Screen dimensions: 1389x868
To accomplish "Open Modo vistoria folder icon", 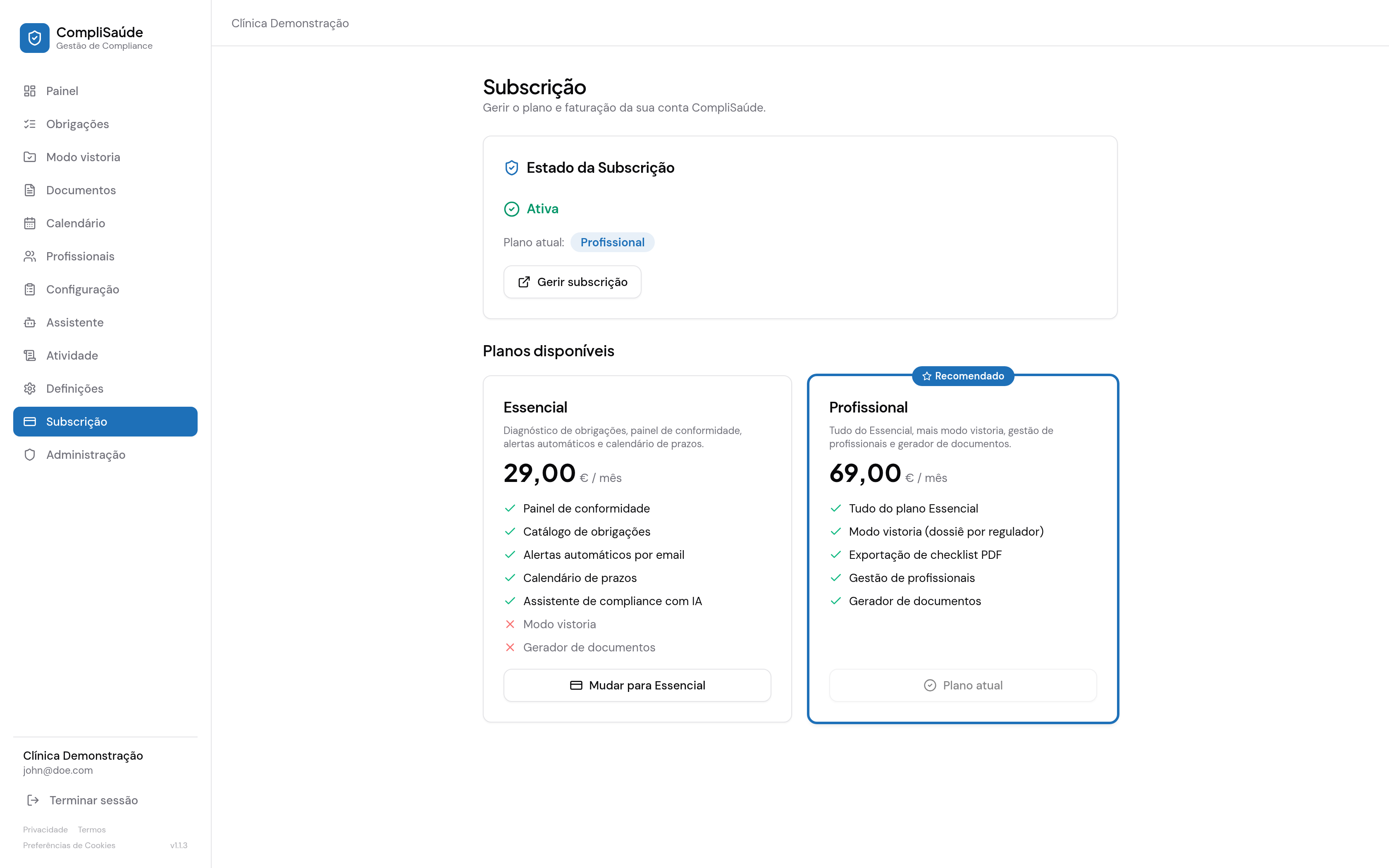I will (x=30, y=157).
